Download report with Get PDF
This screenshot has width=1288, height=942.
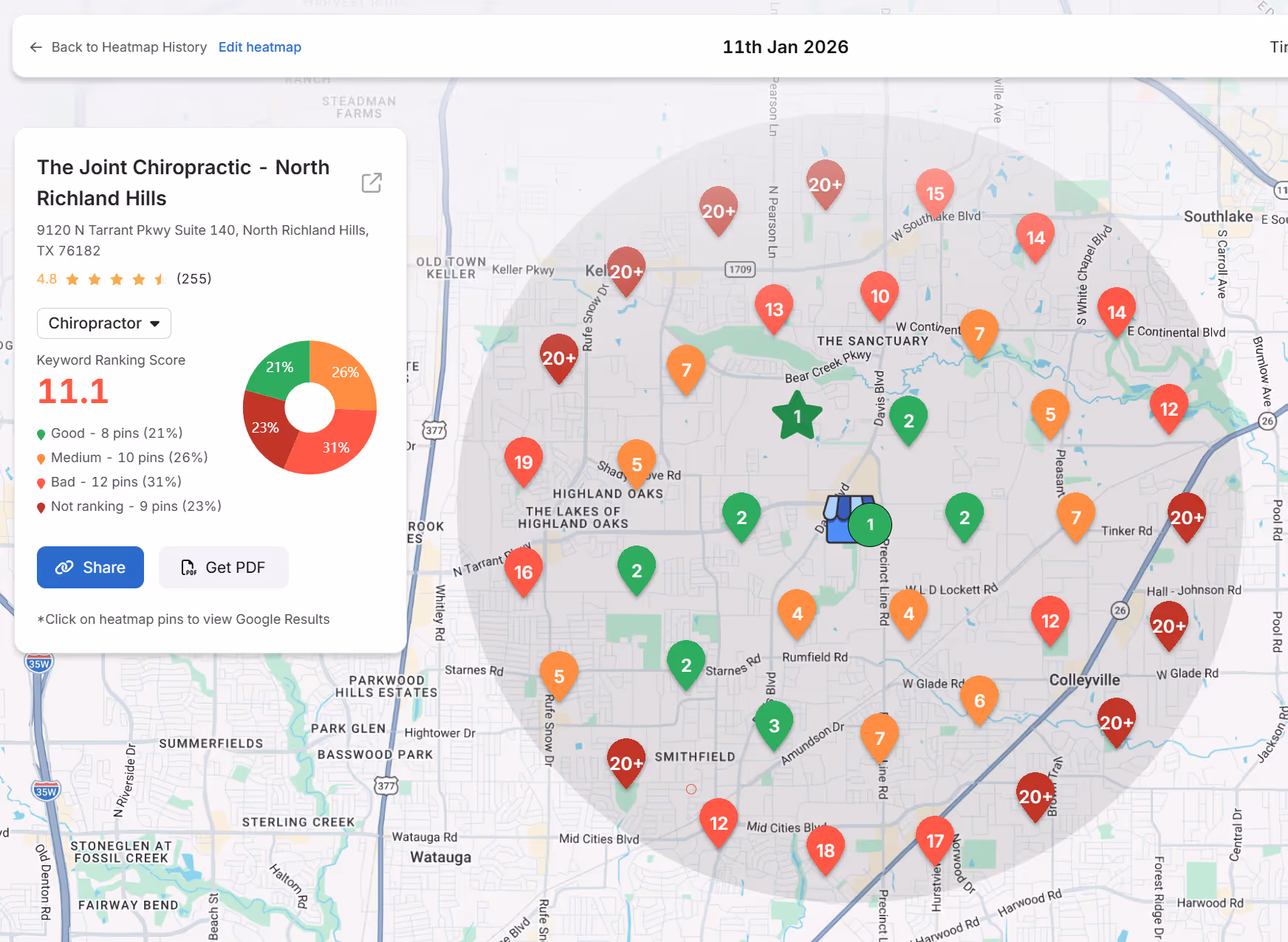224,567
